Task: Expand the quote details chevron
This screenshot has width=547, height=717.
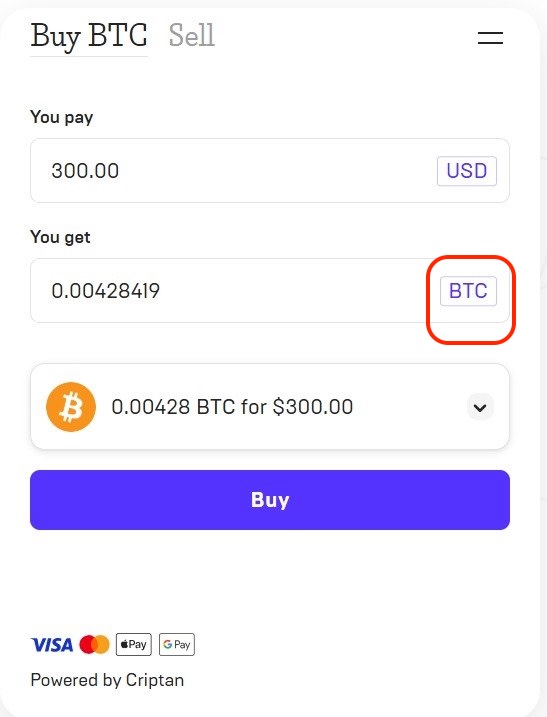Action: click(480, 407)
